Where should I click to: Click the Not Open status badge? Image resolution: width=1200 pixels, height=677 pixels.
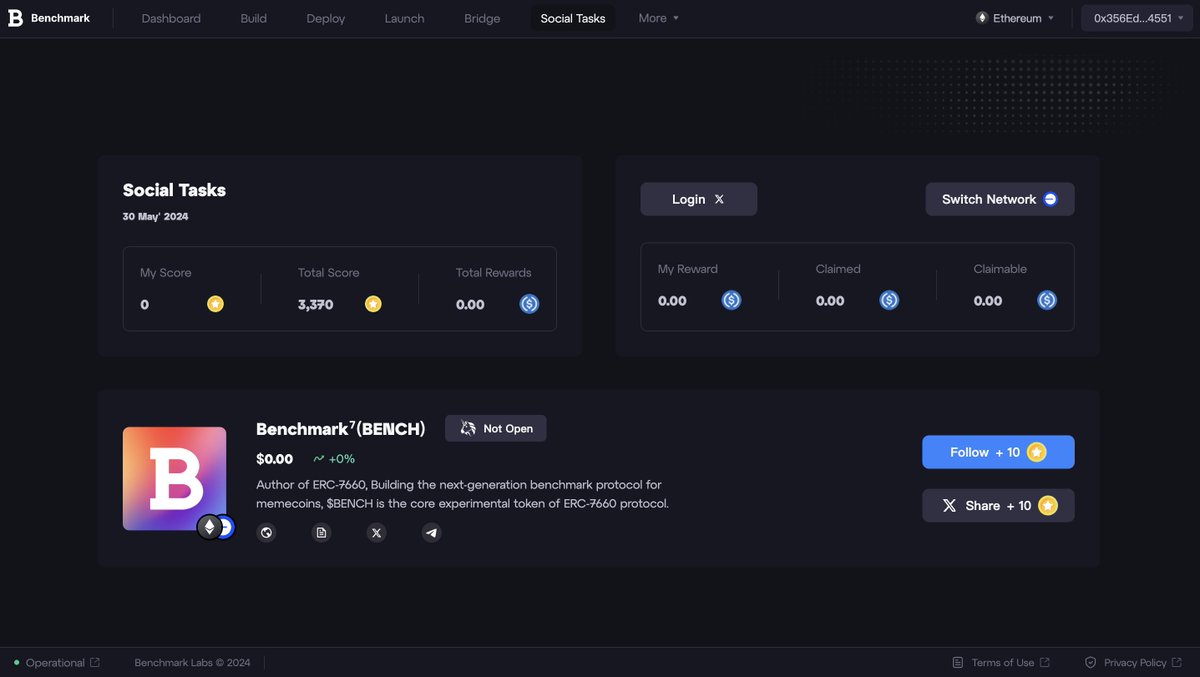496,428
